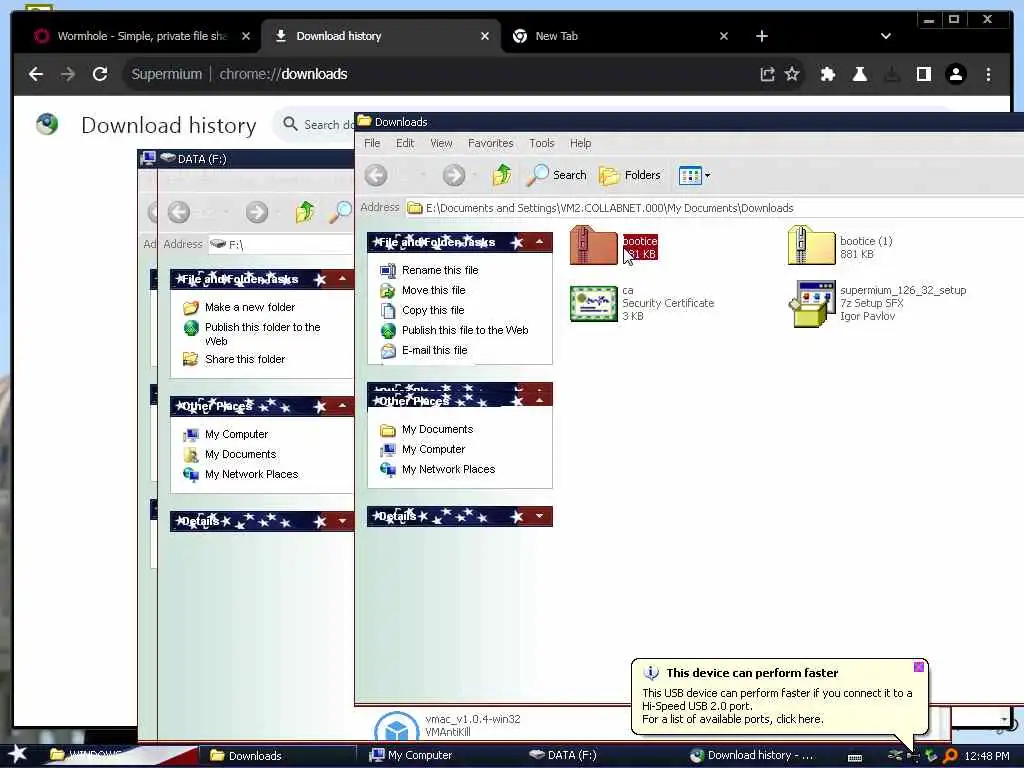Open Tools menu in Downloads window

541,143
